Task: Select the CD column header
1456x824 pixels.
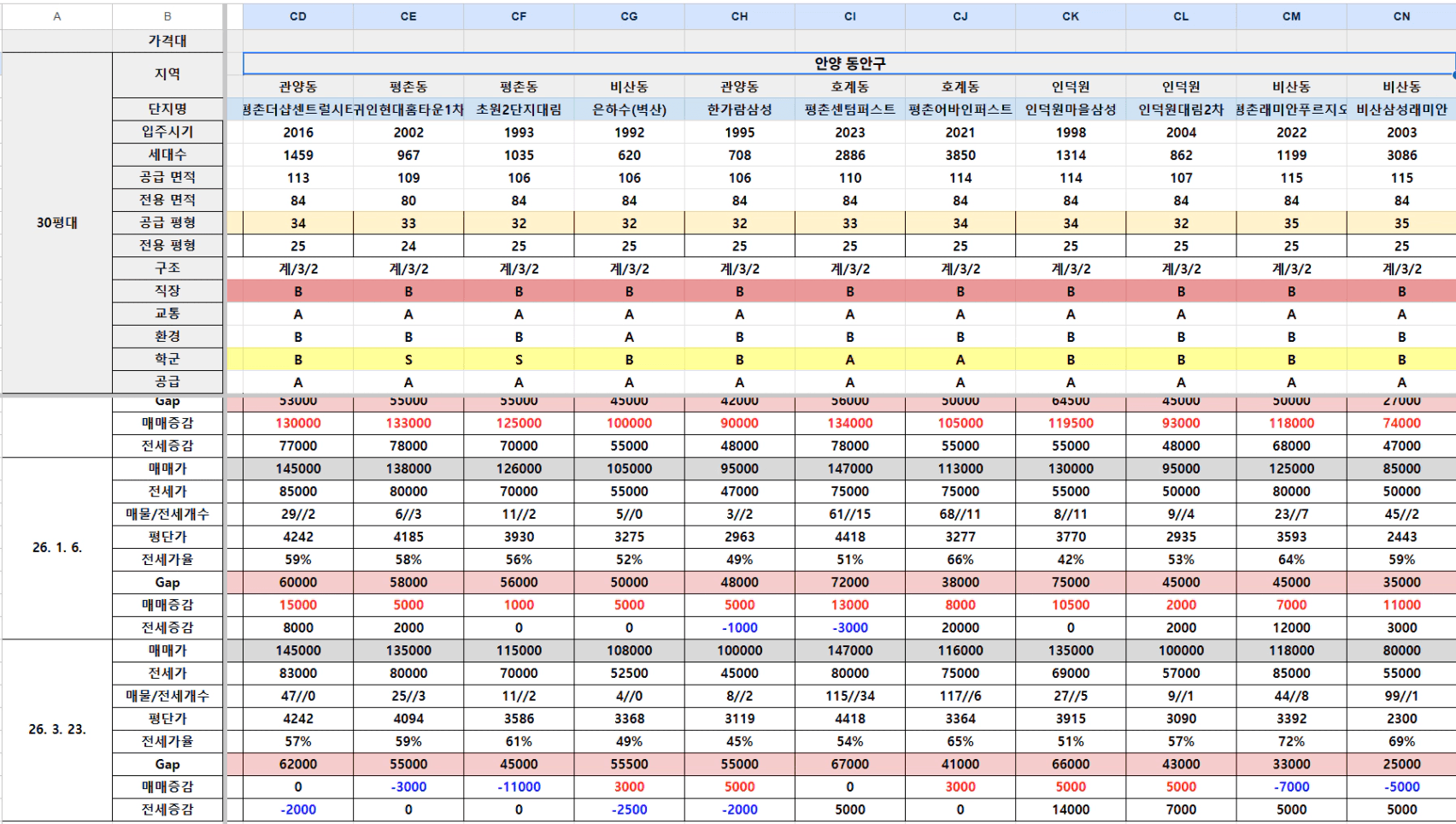Action: pyautogui.click(x=297, y=16)
